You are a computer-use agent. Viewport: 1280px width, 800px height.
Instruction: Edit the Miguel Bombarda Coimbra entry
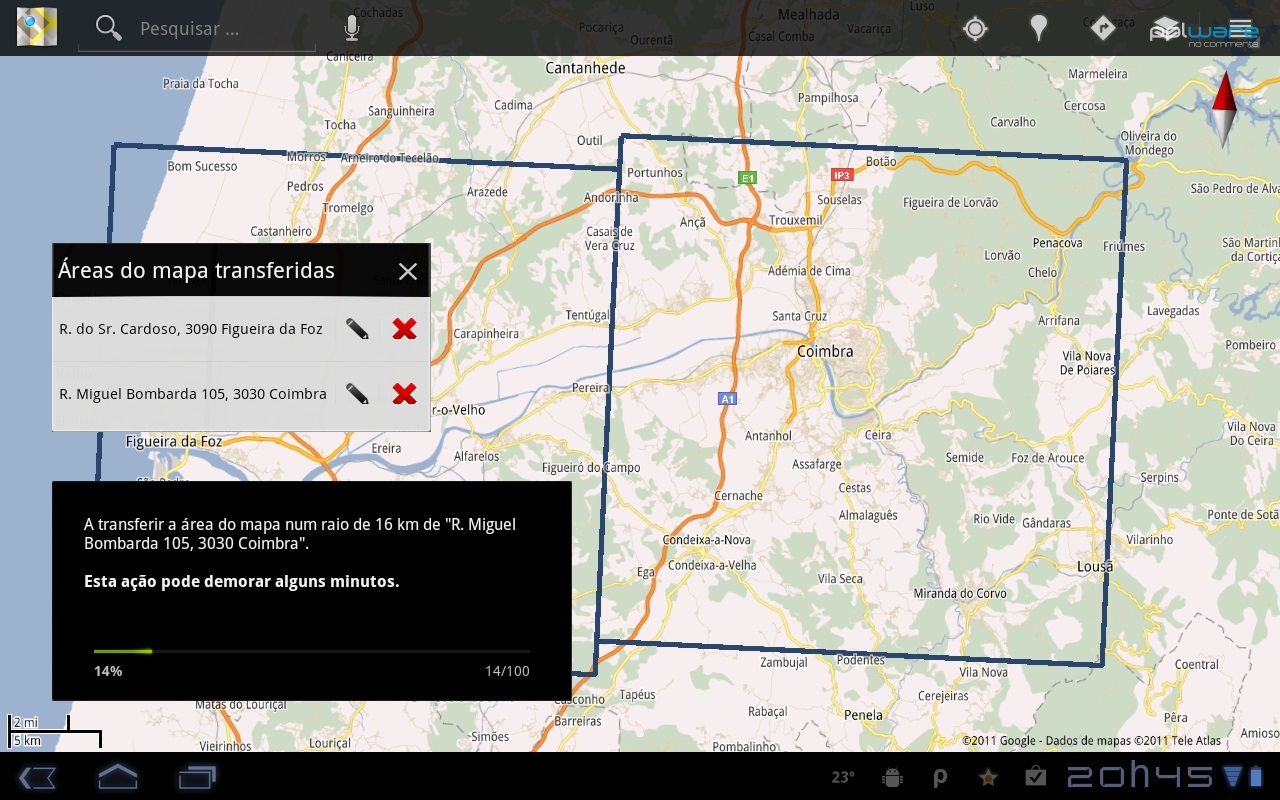(x=357, y=393)
